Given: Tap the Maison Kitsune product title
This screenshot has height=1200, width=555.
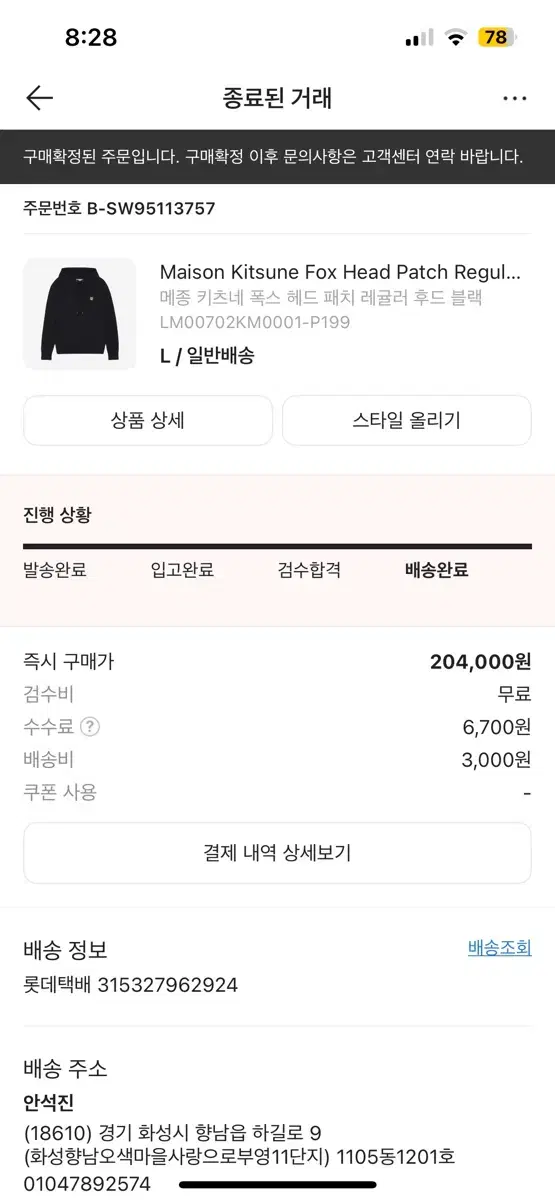Looking at the screenshot, I should pyautogui.click(x=341, y=272).
